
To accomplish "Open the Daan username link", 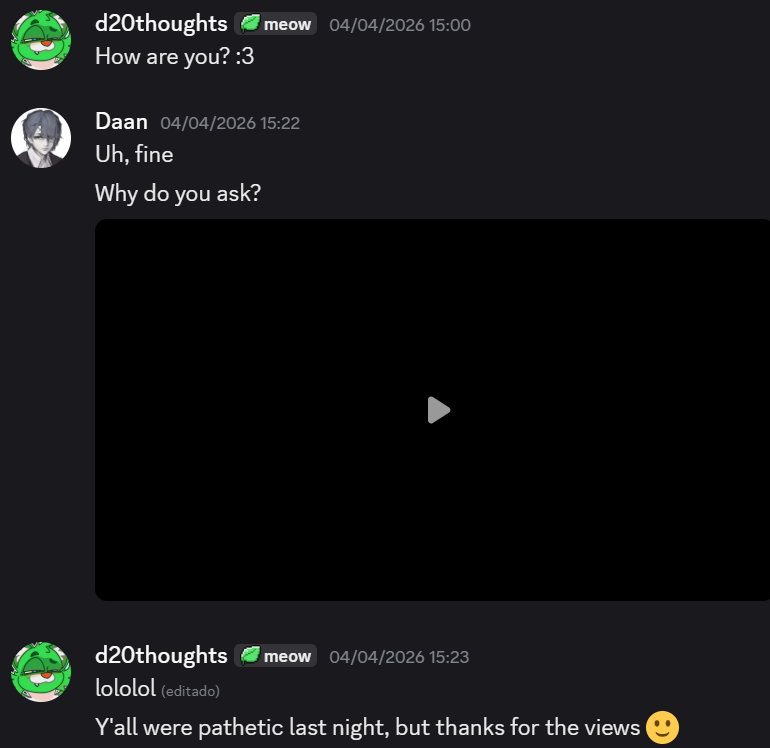I will [x=121, y=122].
